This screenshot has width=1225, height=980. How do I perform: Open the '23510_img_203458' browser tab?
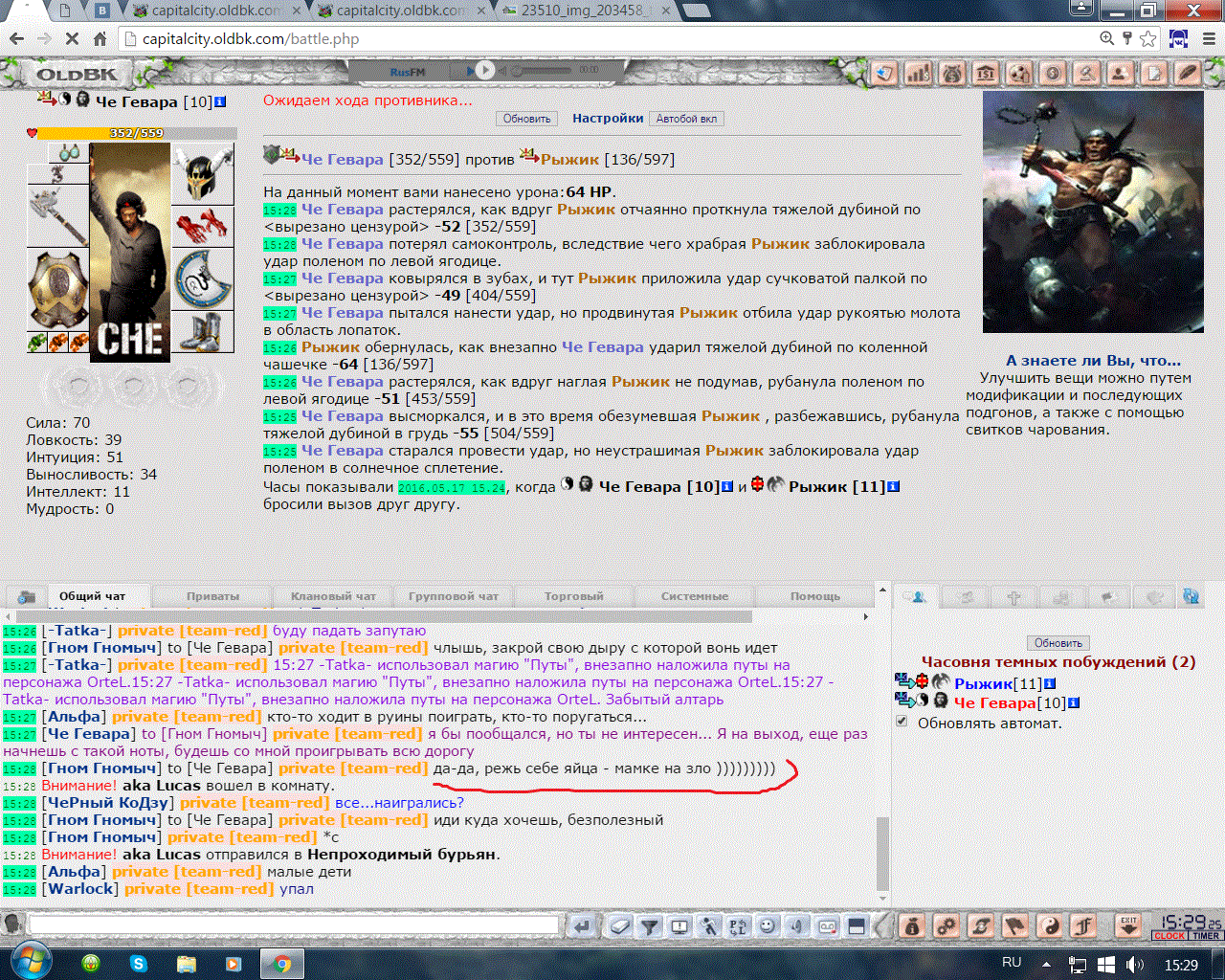[x=586, y=11]
